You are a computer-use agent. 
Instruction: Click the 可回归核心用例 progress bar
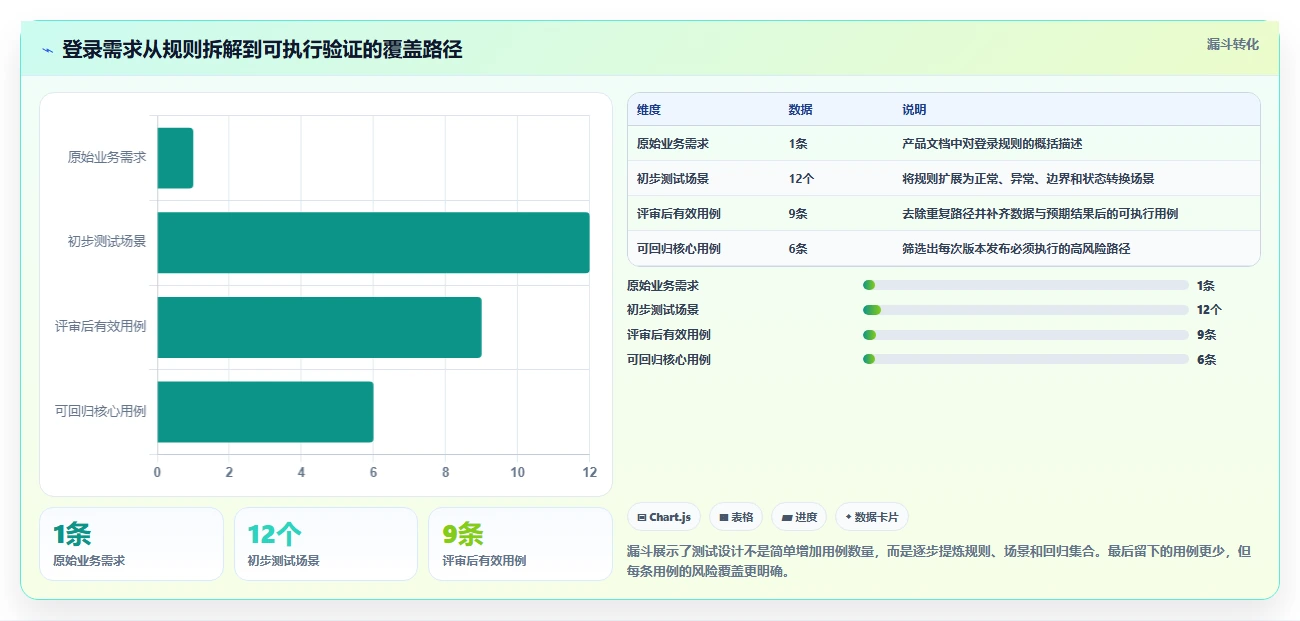click(x=1026, y=360)
